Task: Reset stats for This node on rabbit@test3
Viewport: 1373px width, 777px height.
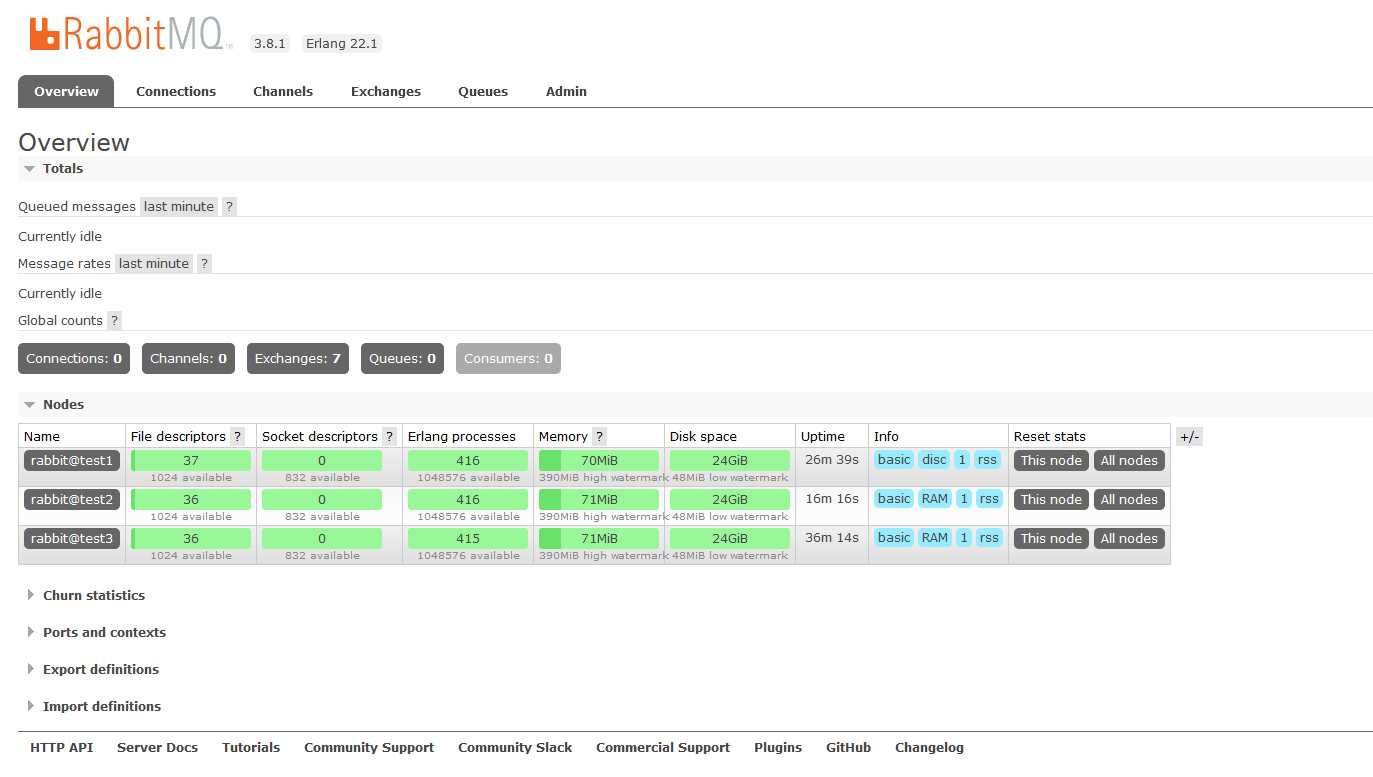Action: (x=1051, y=539)
